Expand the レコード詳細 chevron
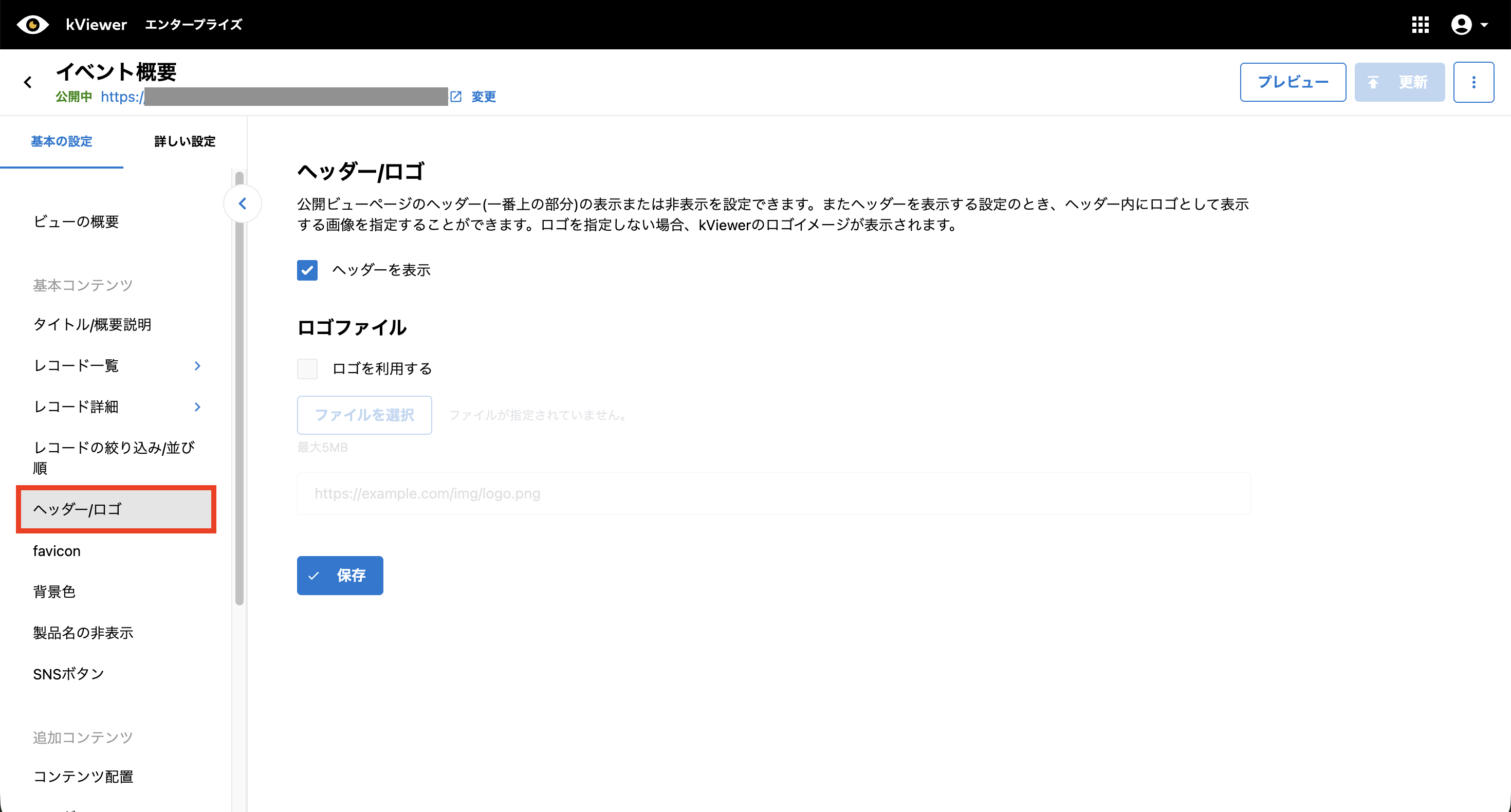Viewport: 1511px width, 812px height. (x=198, y=407)
